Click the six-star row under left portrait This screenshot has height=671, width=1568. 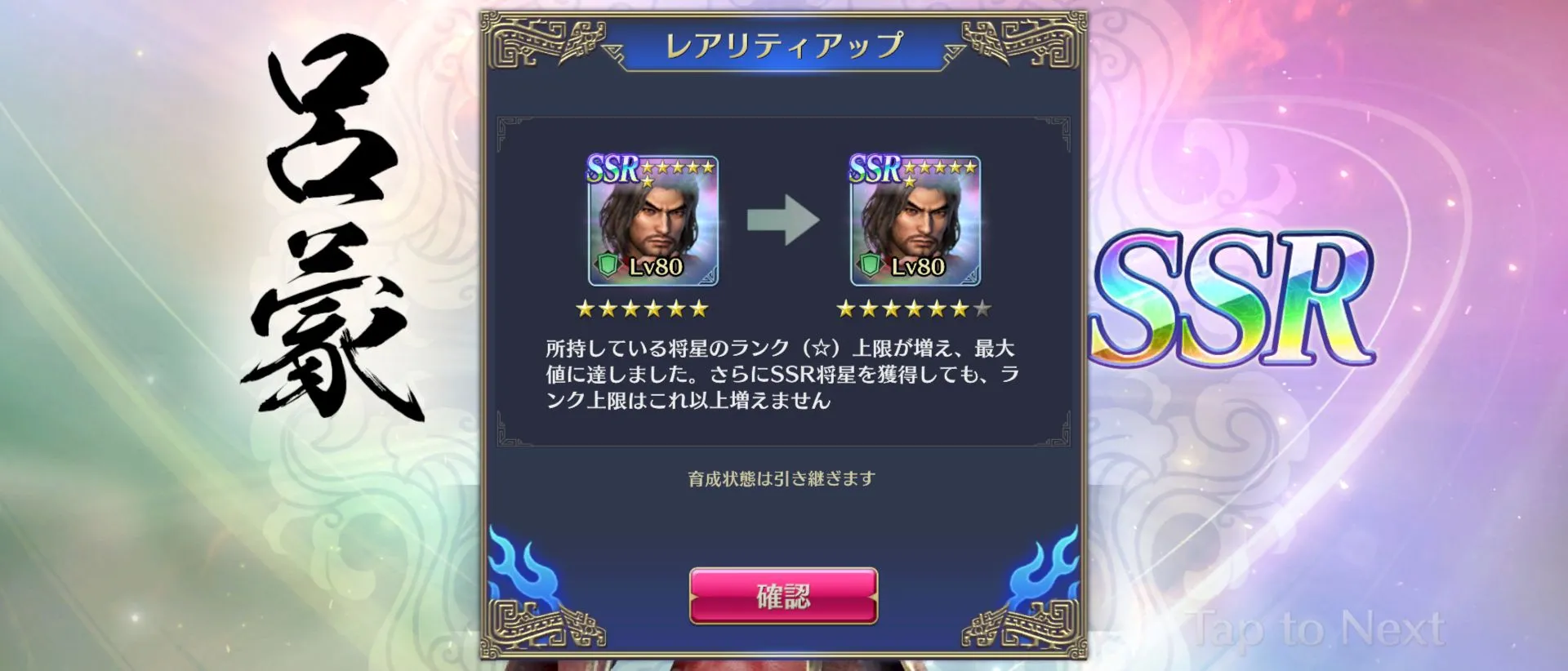pos(642,309)
